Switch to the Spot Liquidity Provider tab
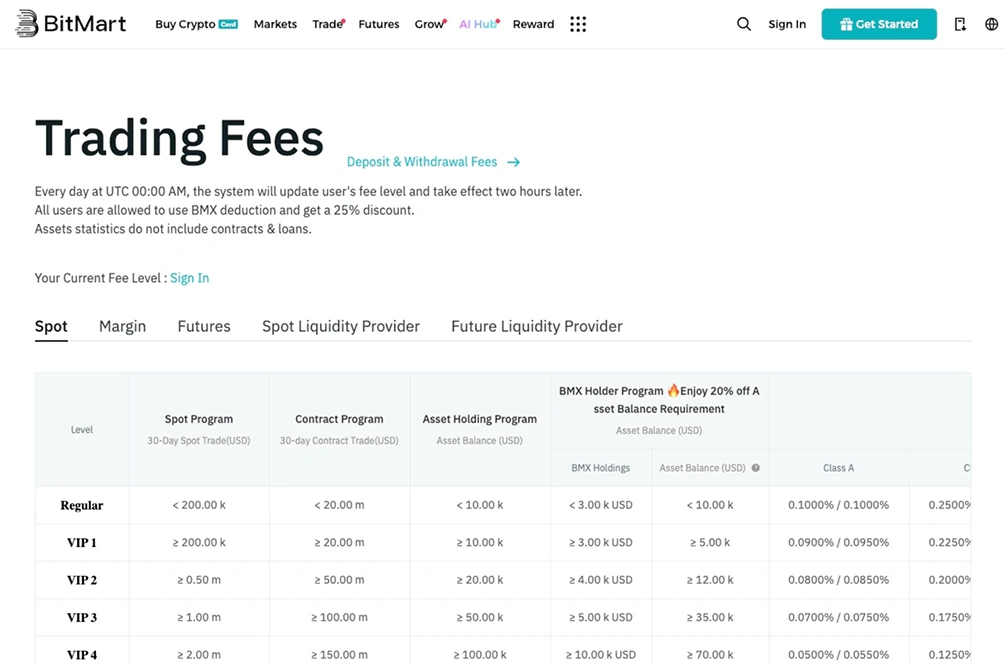The height and width of the screenshot is (664, 1005). [x=340, y=326]
